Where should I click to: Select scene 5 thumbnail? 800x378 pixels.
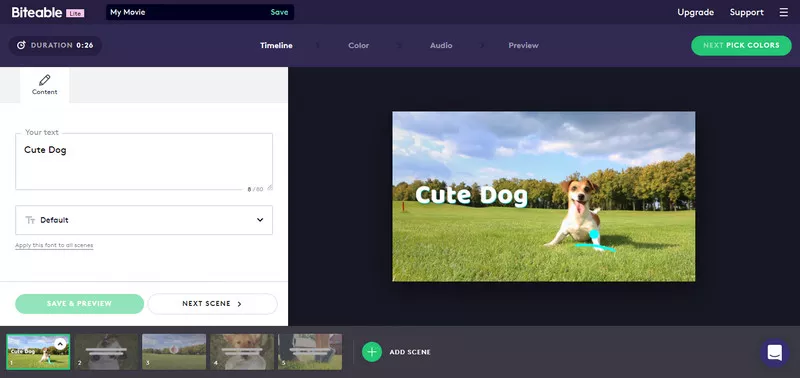[310, 352]
